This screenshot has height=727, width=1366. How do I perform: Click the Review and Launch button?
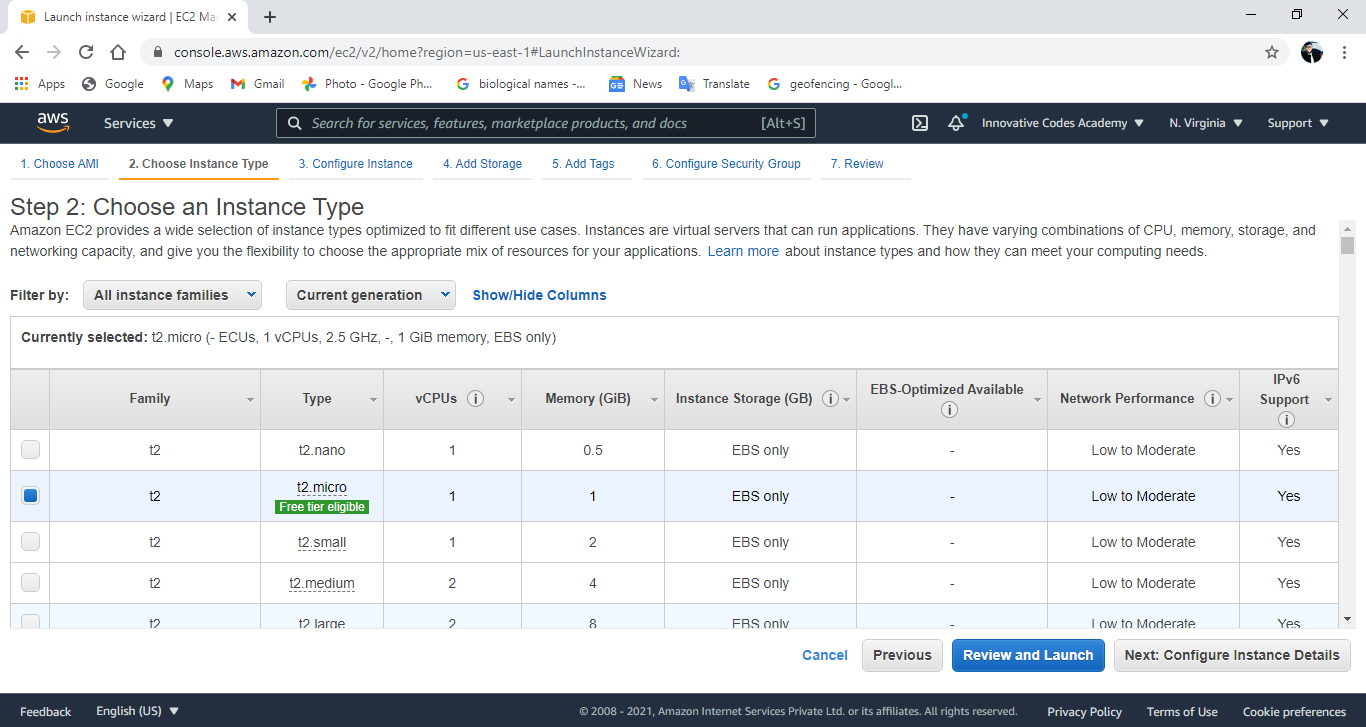click(1028, 655)
